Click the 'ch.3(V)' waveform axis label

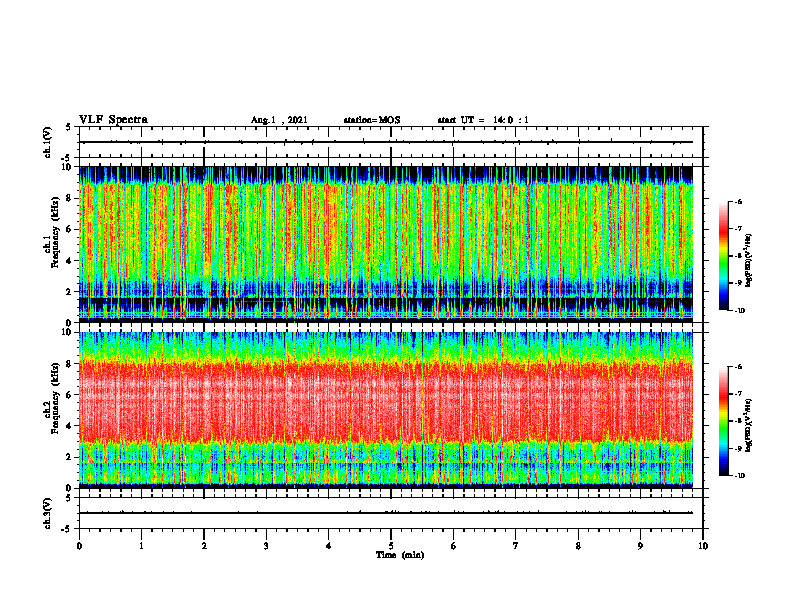pyautogui.click(x=47, y=514)
